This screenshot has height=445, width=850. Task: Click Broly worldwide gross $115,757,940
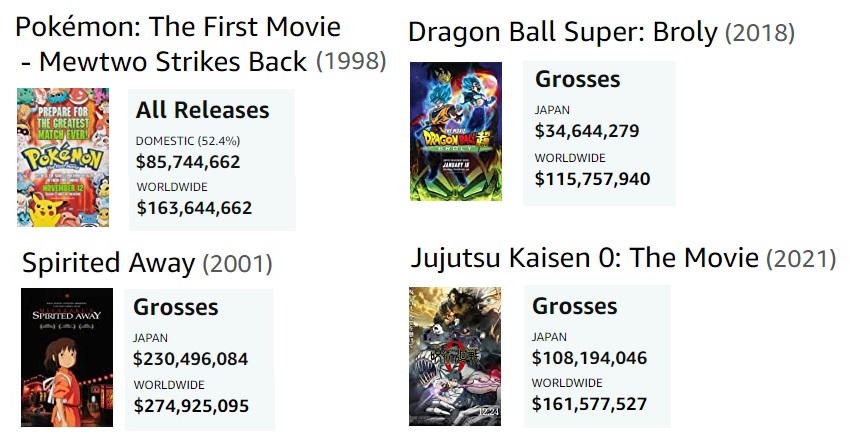coord(592,179)
